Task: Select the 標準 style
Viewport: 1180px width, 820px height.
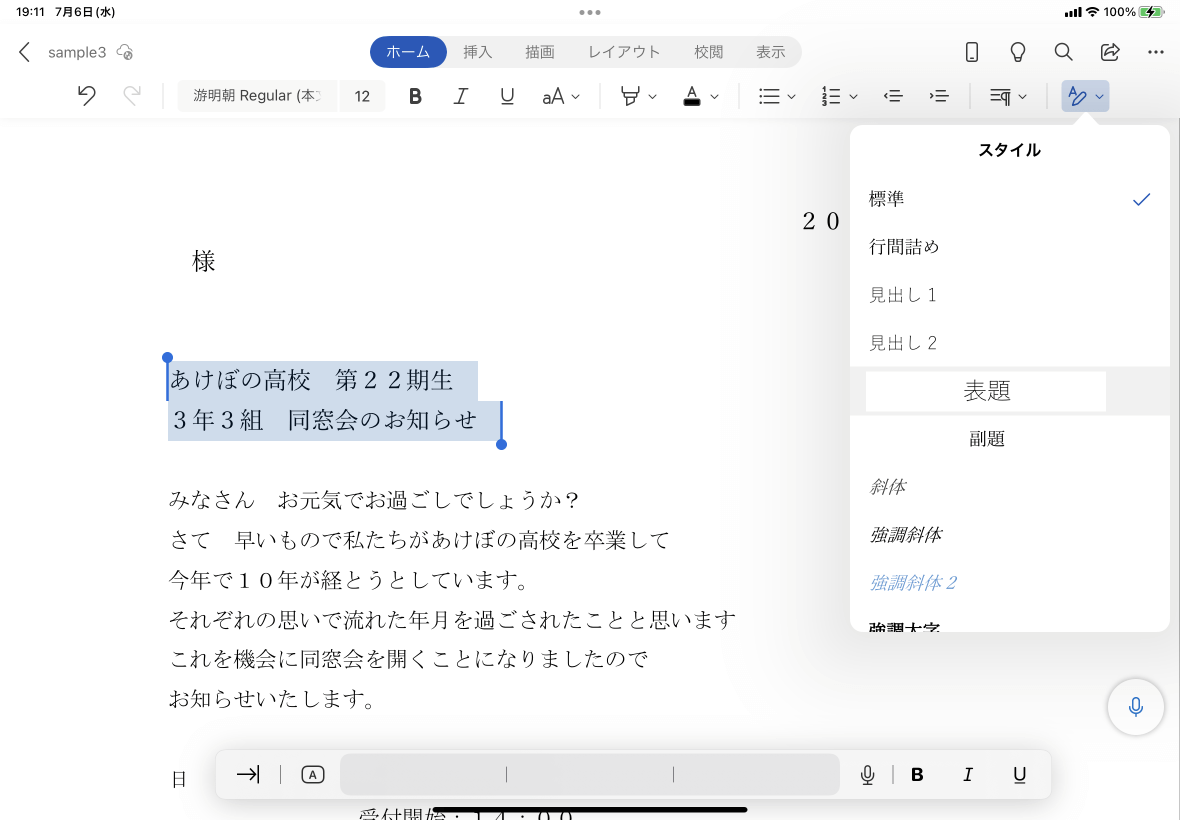Action: point(1010,199)
